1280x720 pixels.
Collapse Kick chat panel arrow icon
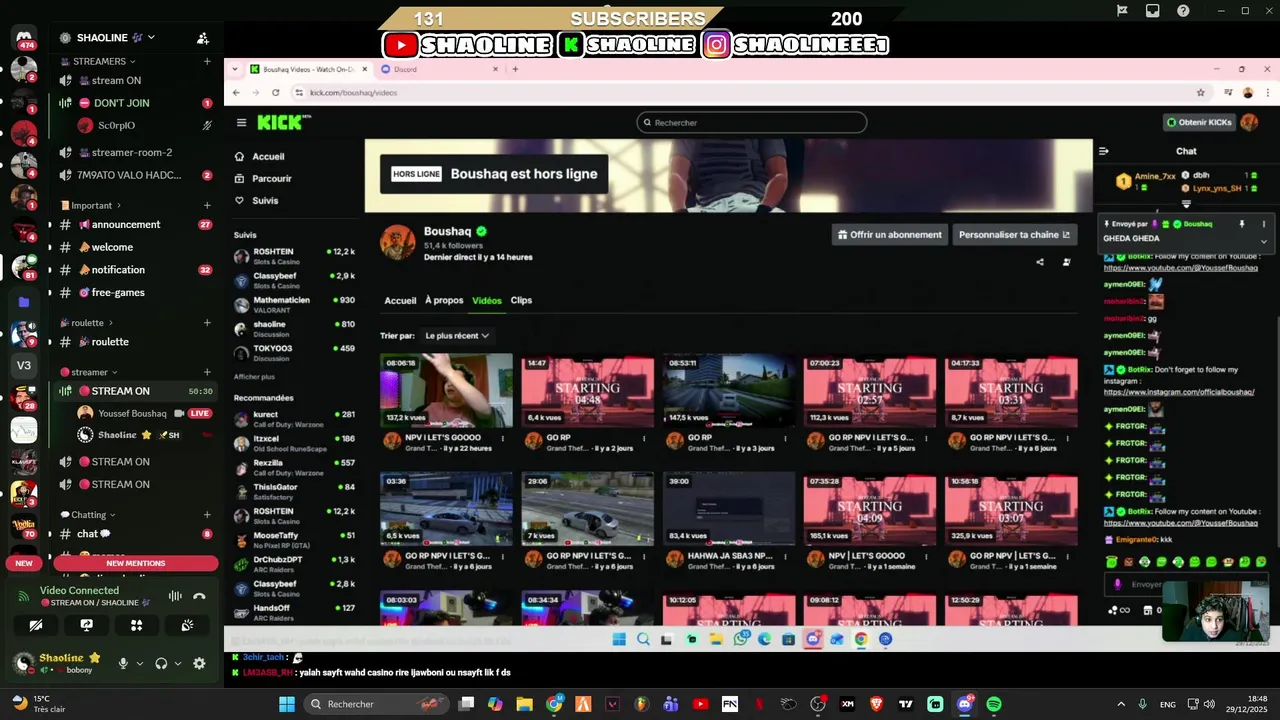tap(1104, 151)
